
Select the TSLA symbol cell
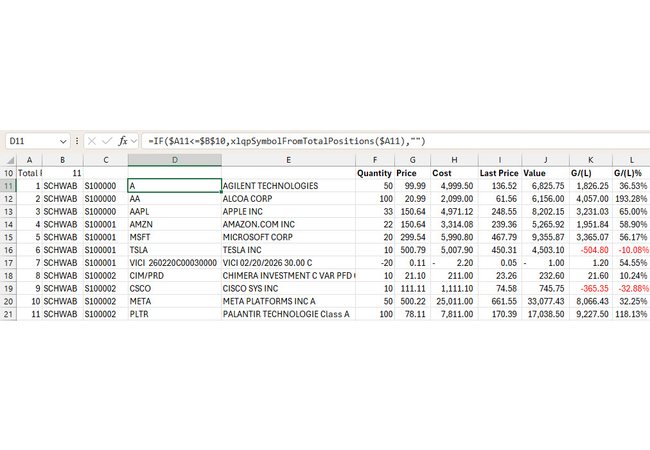[x=175, y=250]
